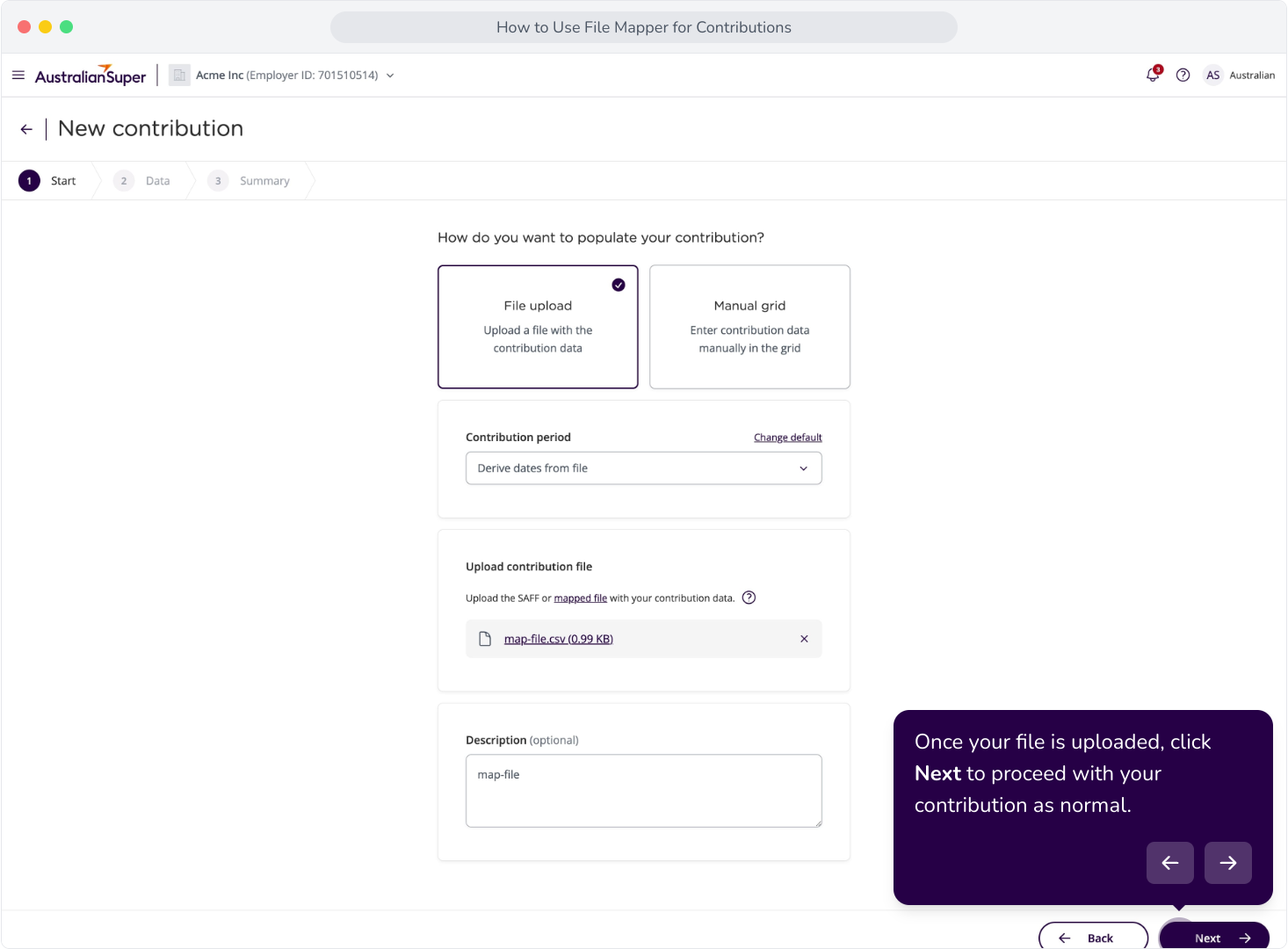Viewport: 1288px width, 949px height.
Task: Select the File upload option card
Action: coord(538,327)
